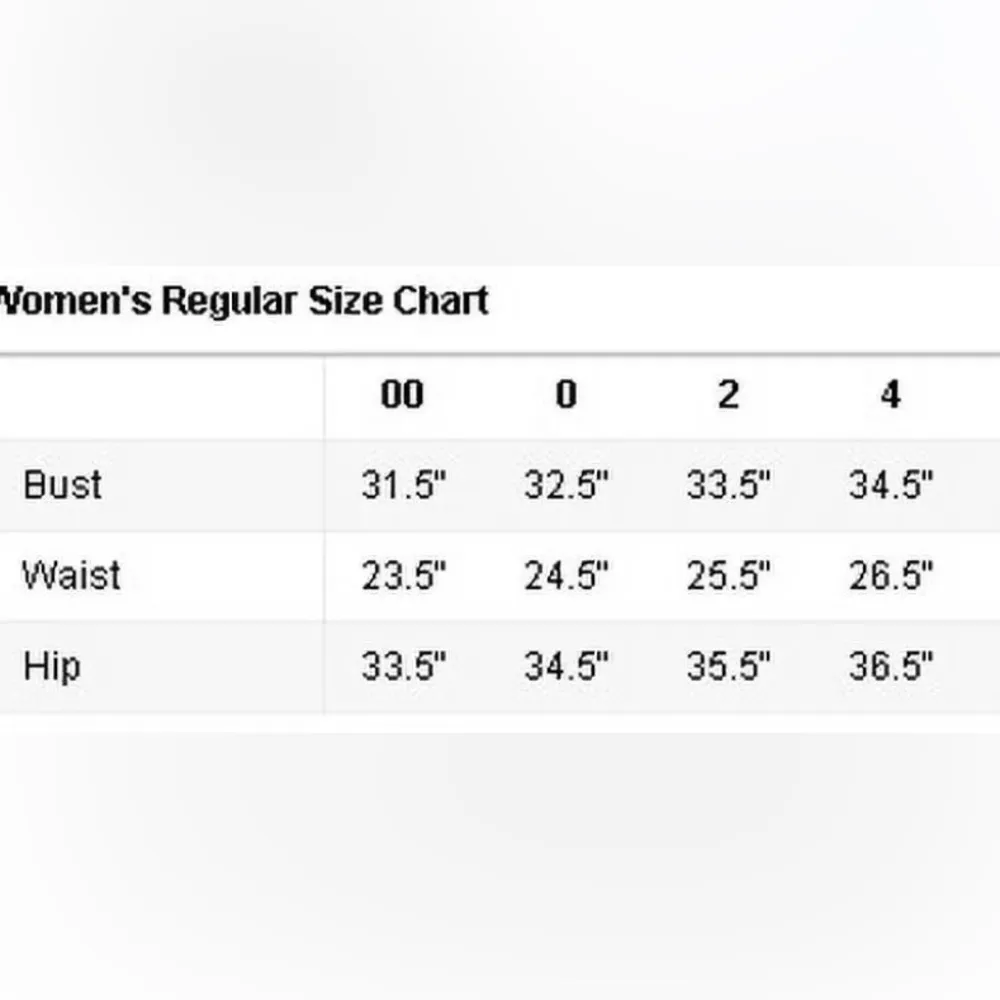
Task: Click the 35.5" hip measurement cell
Action: click(x=729, y=666)
